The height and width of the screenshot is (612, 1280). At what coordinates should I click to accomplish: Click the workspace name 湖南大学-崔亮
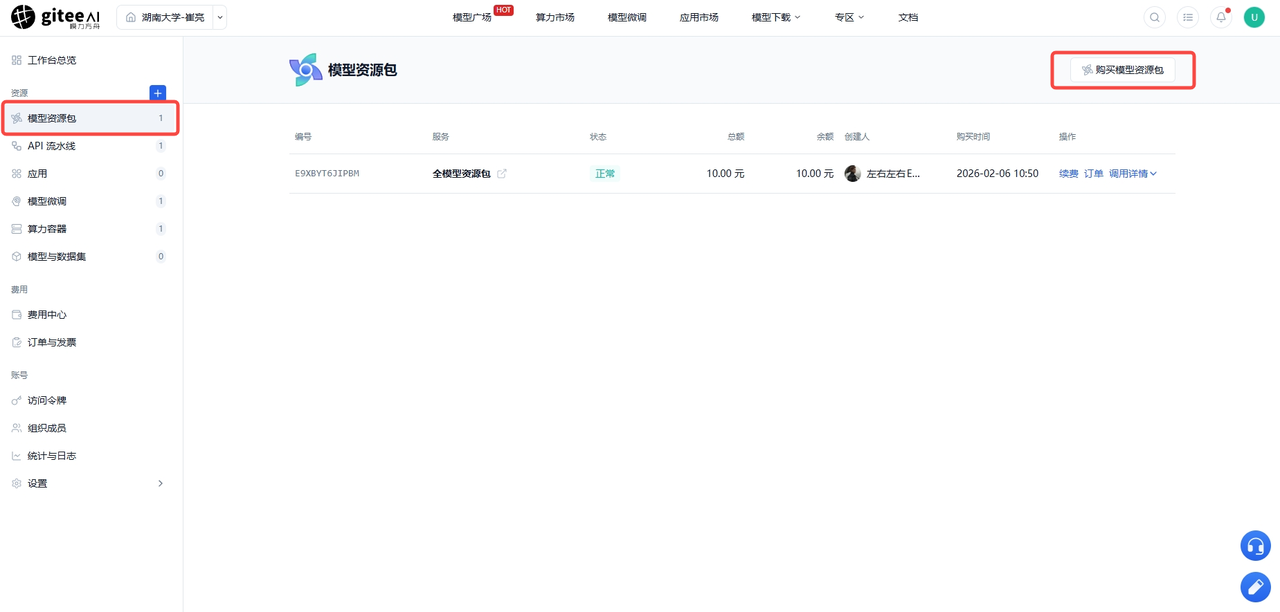pyautogui.click(x=173, y=17)
